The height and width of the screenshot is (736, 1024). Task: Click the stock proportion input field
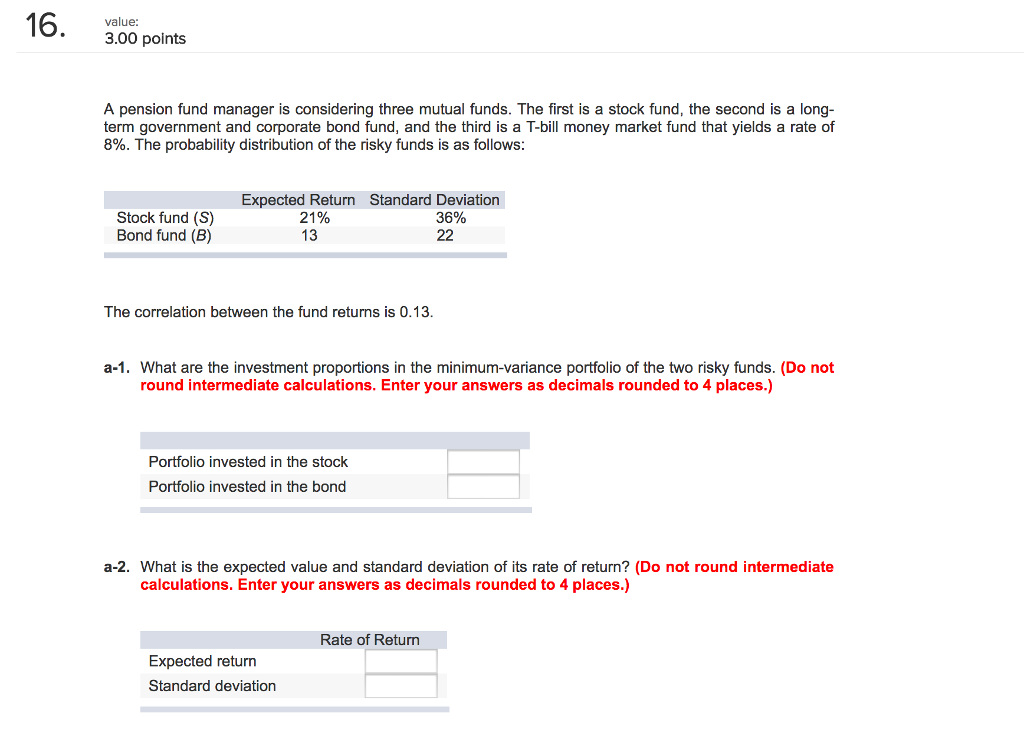point(483,461)
